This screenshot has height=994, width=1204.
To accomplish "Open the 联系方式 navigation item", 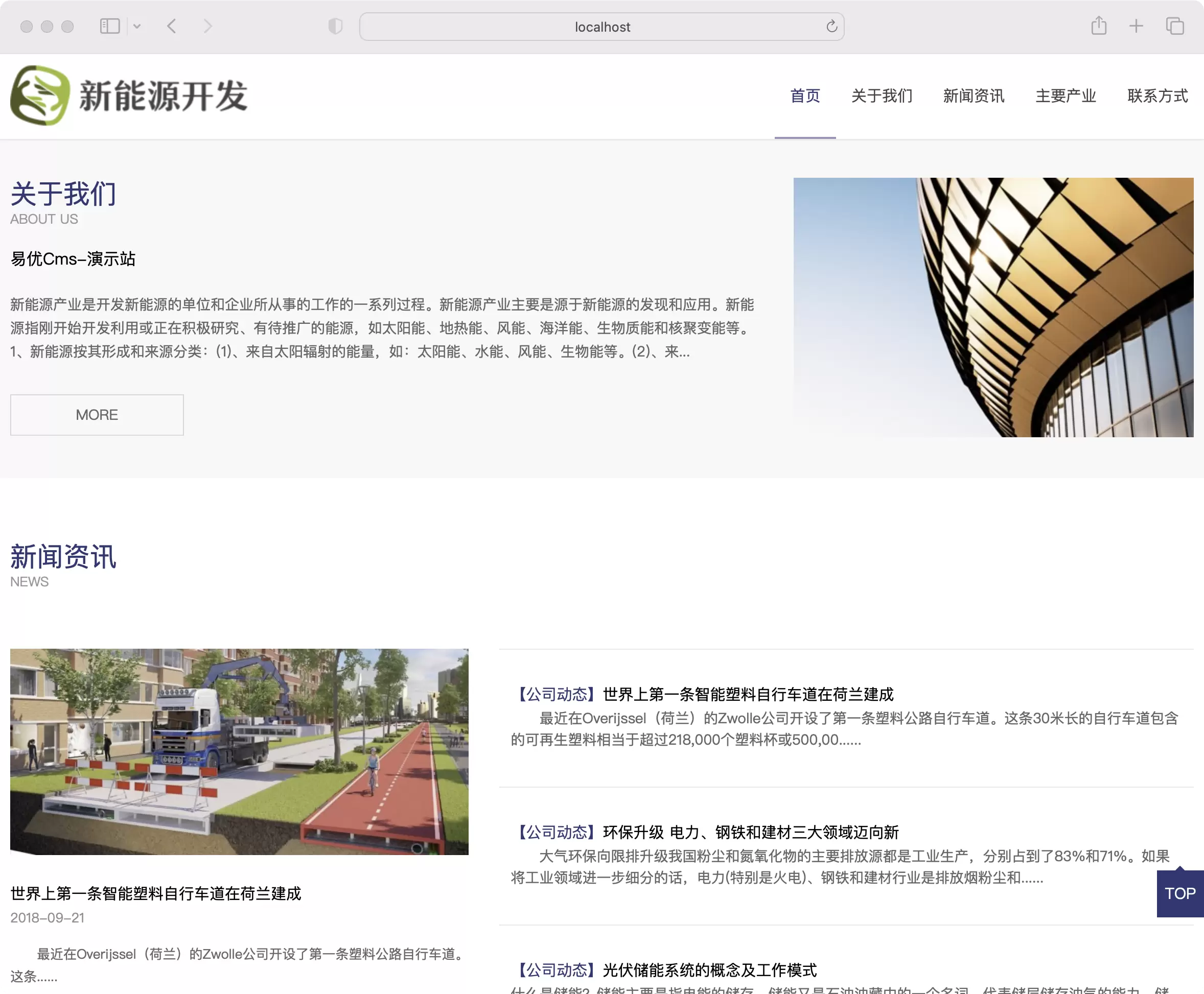I will tap(1157, 96).
